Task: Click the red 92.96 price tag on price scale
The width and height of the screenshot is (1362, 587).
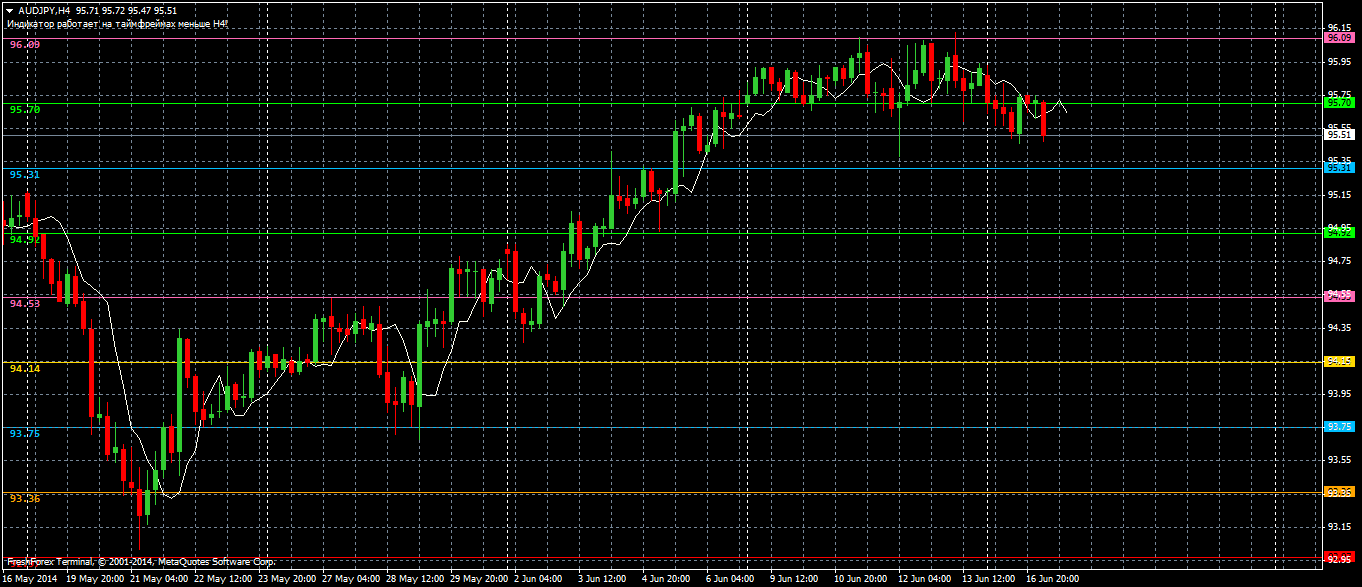Action: click(x=1339, y=558)
